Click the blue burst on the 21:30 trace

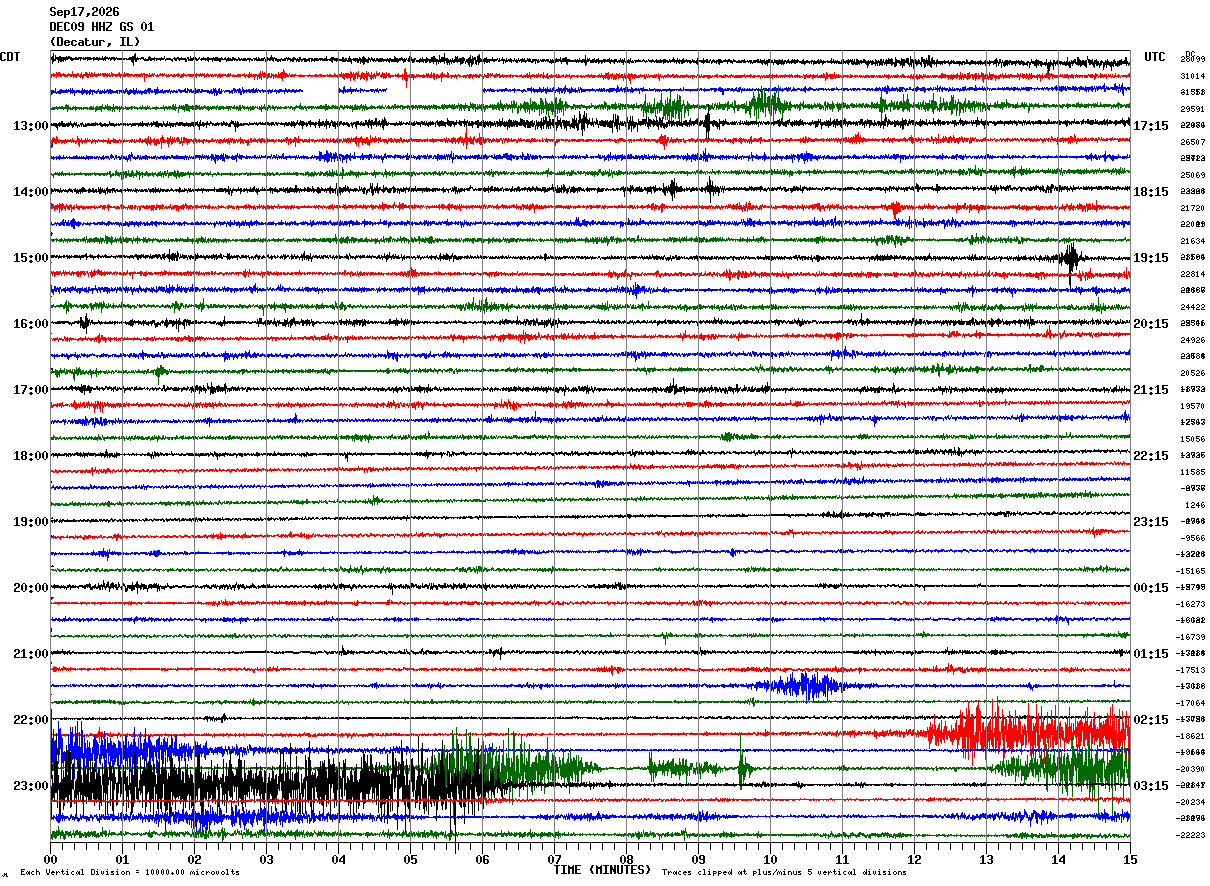point(798,685)
